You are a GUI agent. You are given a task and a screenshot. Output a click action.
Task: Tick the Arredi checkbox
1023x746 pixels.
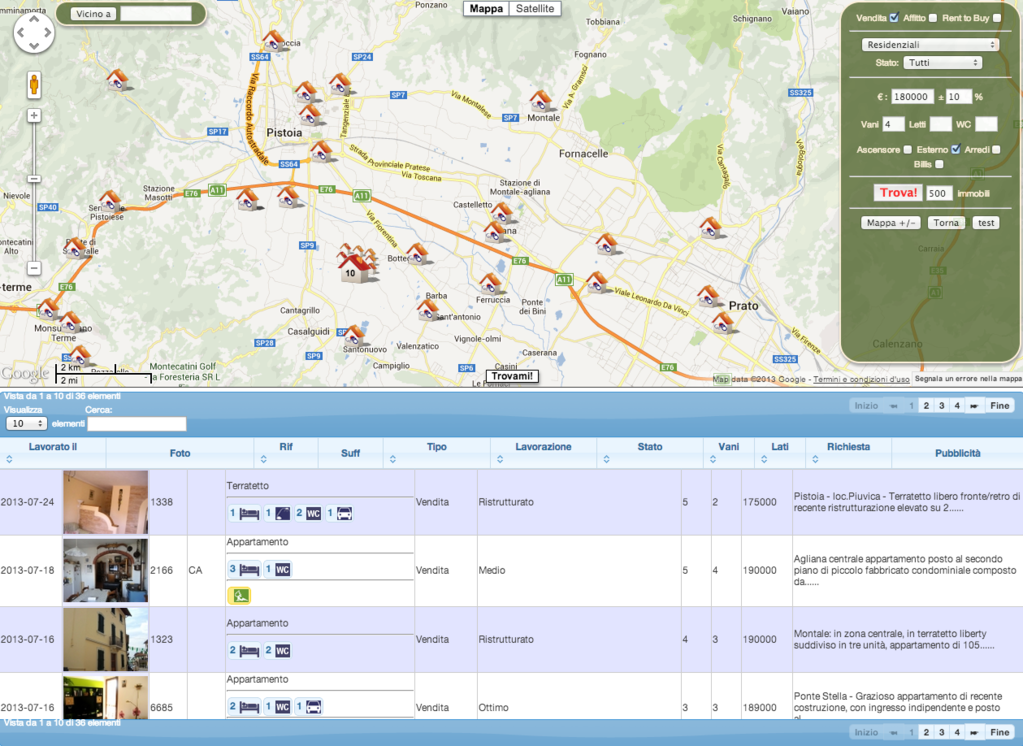pyautogui.click(x=996, y=149)
